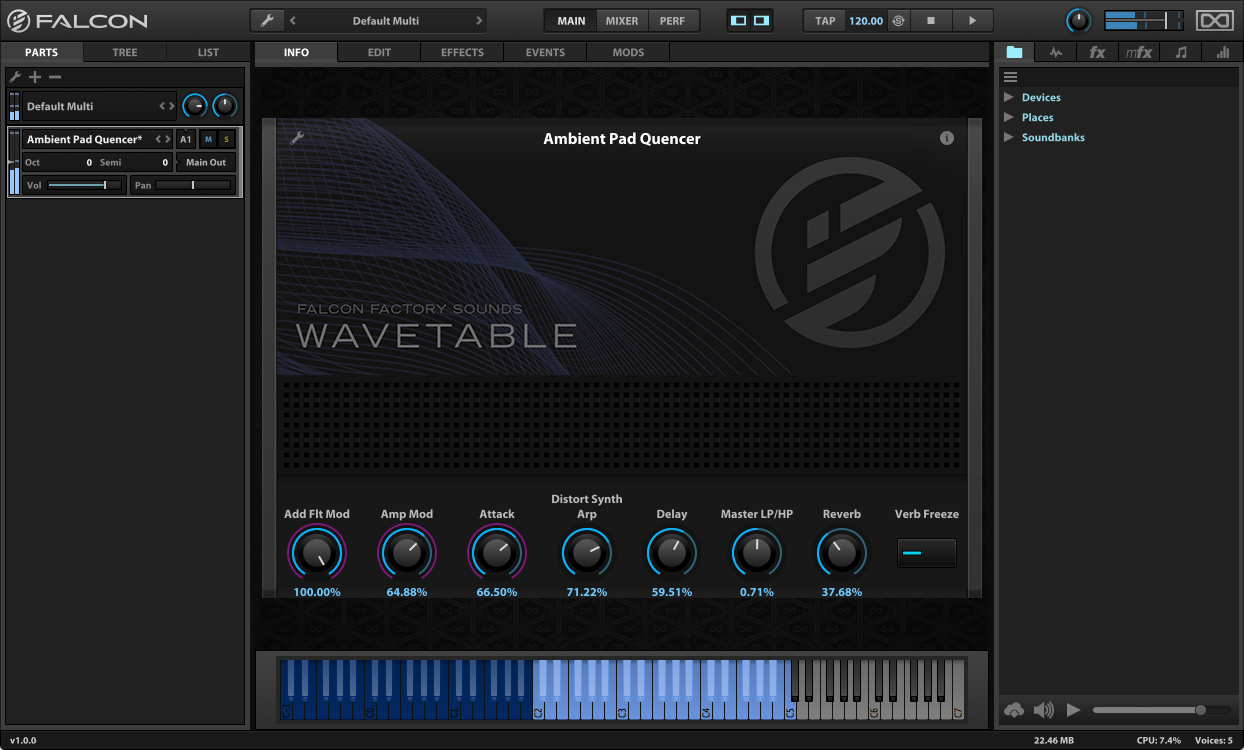This screenshot has height=750, width=1244.
Task: Load previous multi with left arrow
Action: tap(292, 20)
